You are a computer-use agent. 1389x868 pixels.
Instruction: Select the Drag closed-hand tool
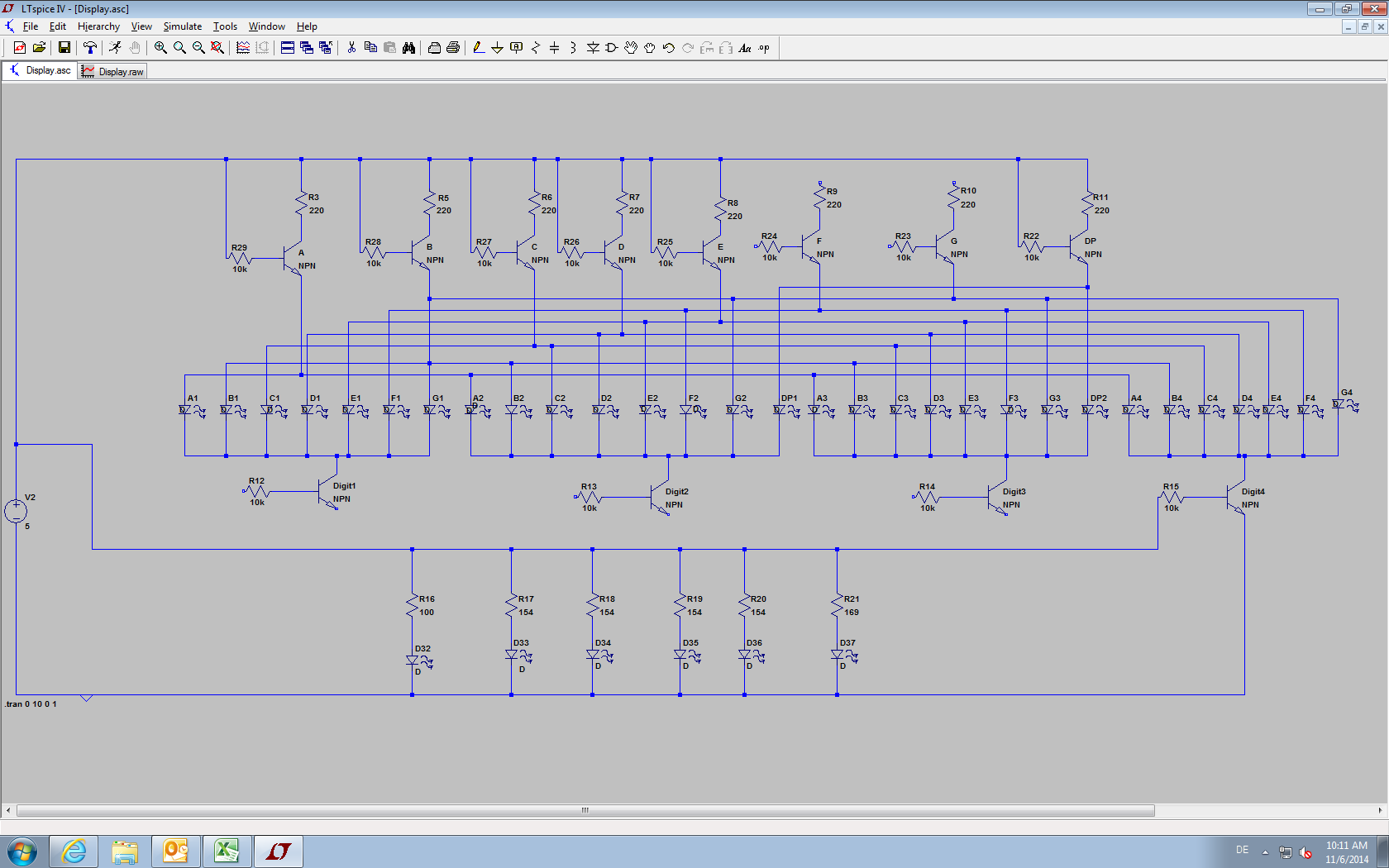coord(650,48)
